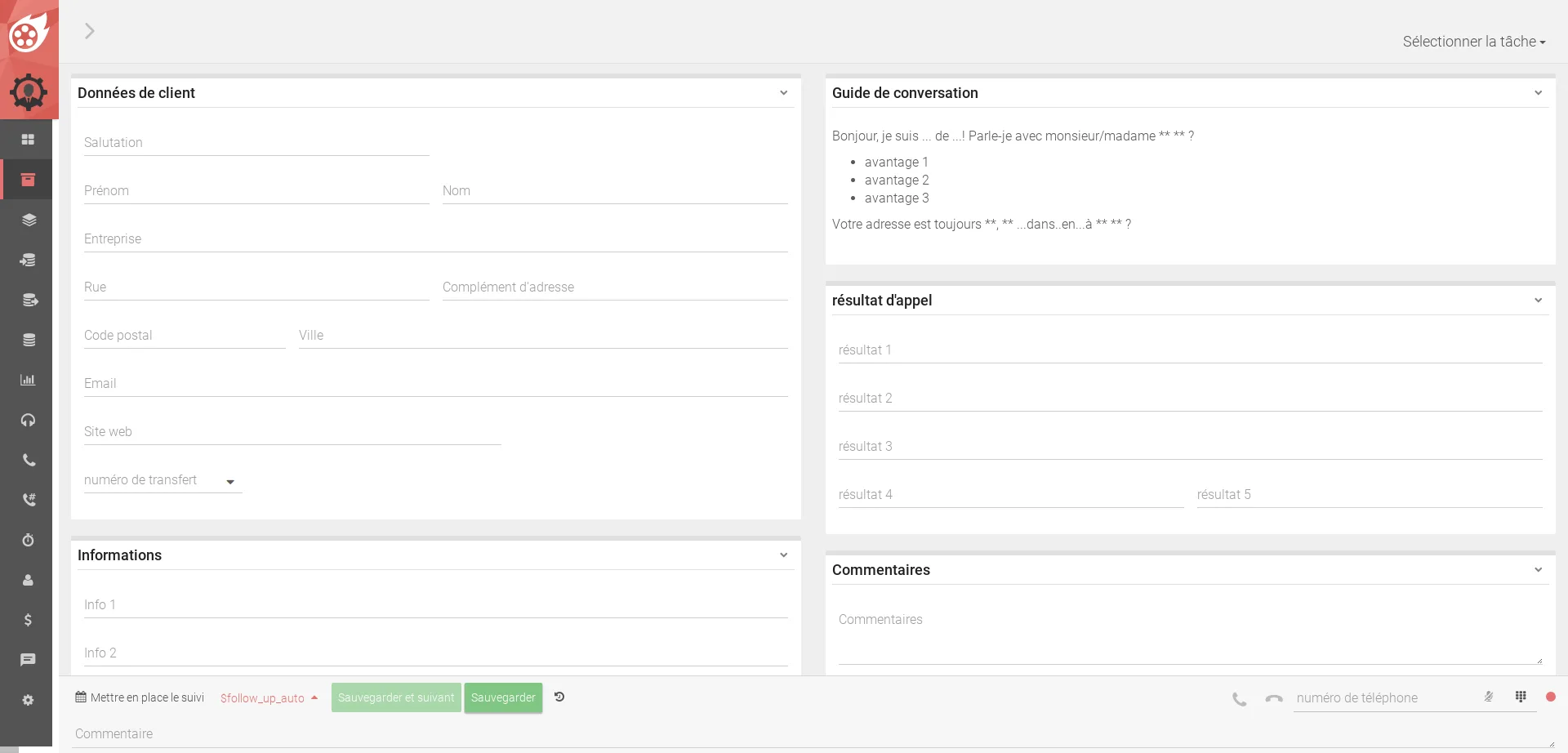Focus the Prénom field
Image resolution: width=1568 pixels, height=753 pixels.
click(256, 191)
